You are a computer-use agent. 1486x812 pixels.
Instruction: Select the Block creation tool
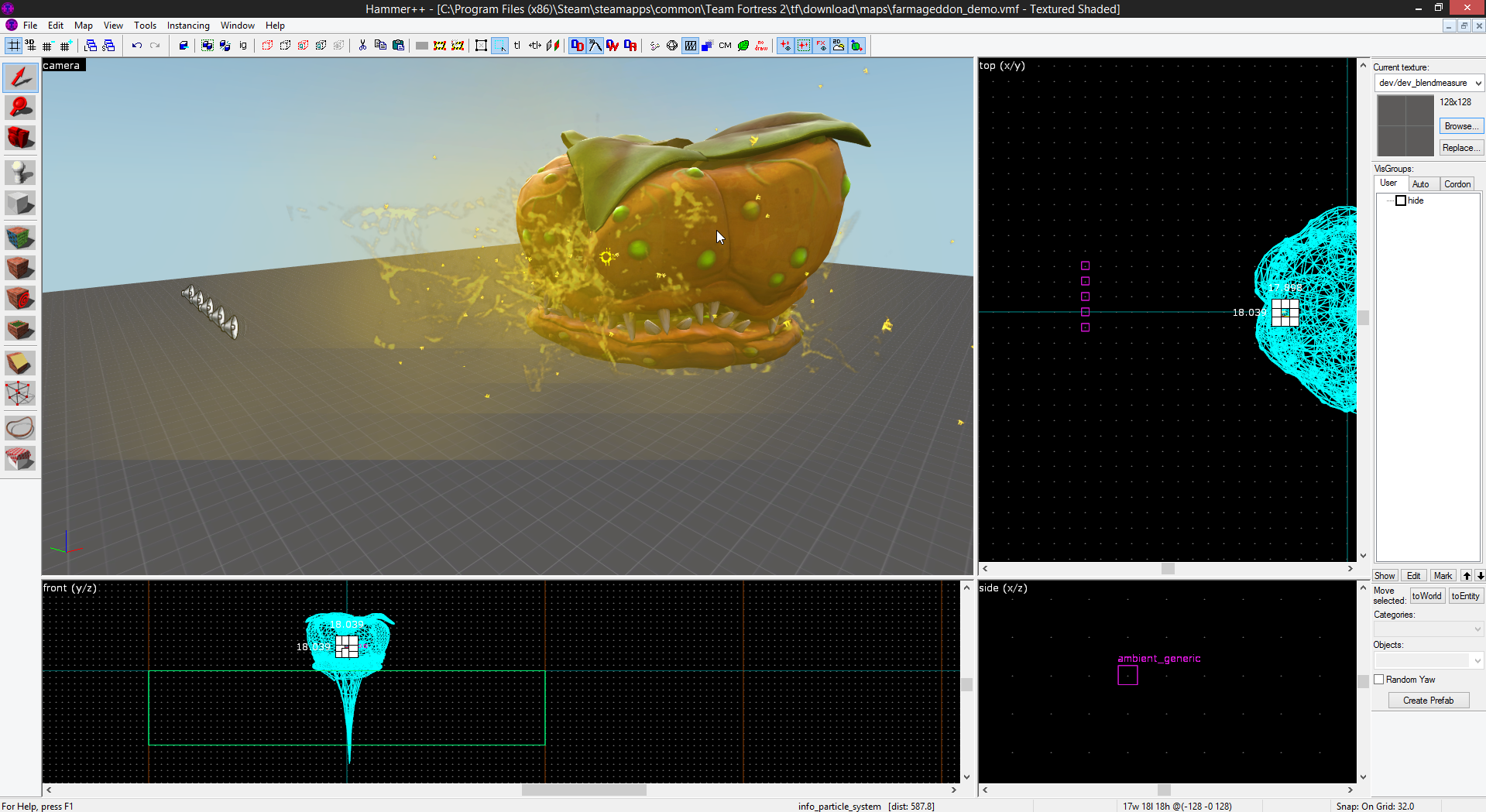click(x=20, y=204)
